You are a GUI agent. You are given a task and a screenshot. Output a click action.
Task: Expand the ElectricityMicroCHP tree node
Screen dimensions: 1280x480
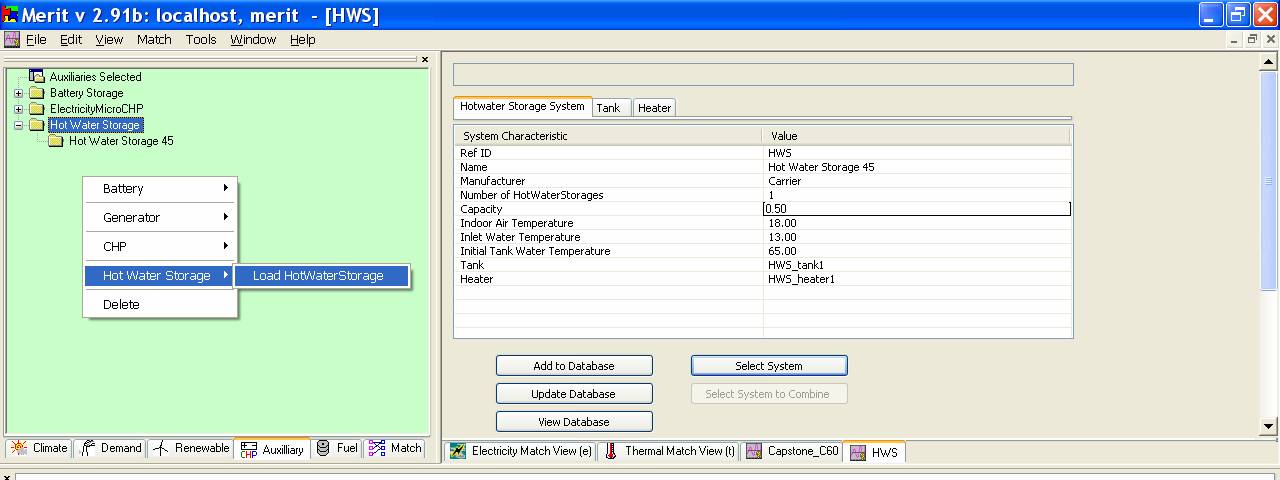click(18, 109)
